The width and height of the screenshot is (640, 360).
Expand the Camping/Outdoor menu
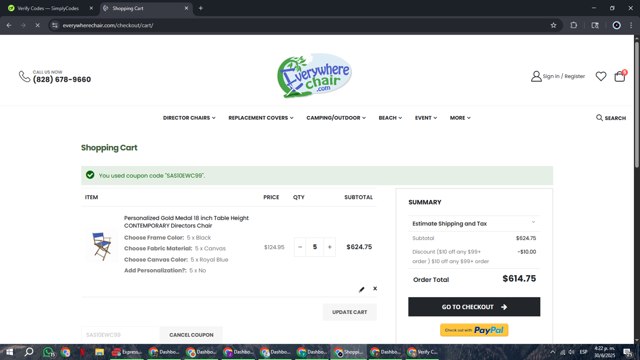pos(336,118)
